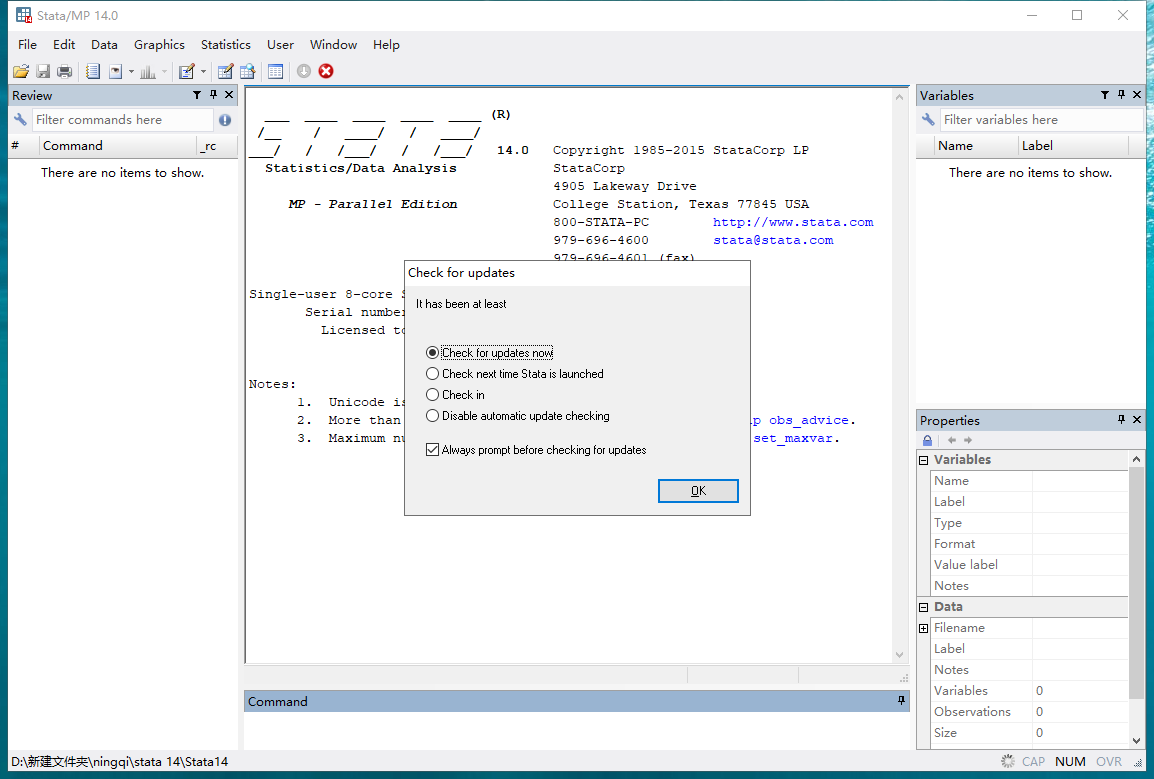Click the Label column header in Variables

1073,146
